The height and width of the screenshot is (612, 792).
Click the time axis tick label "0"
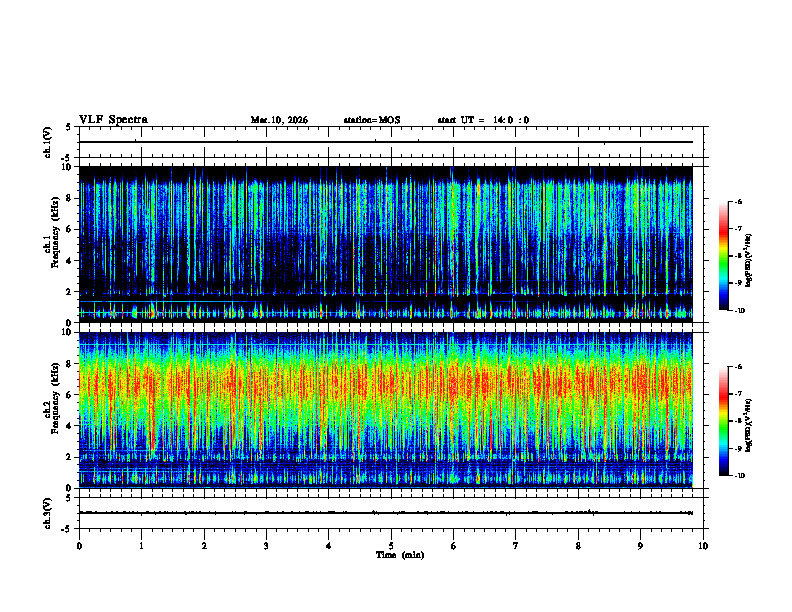click(x=79, y=546)
